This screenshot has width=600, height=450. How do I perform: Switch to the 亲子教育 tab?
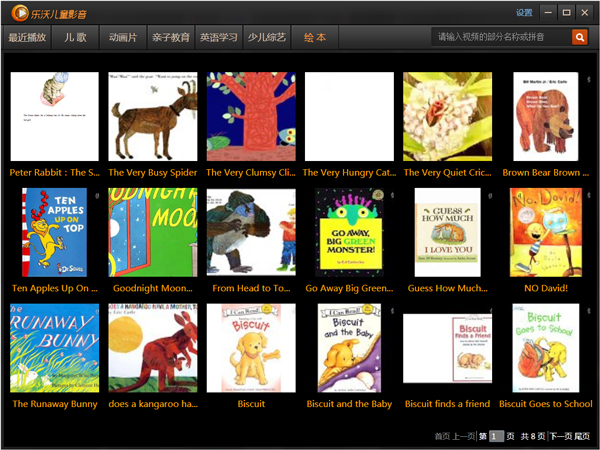171,37
